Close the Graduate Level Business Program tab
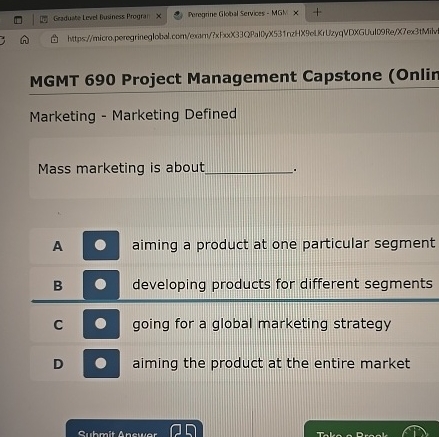 [159, 16]
